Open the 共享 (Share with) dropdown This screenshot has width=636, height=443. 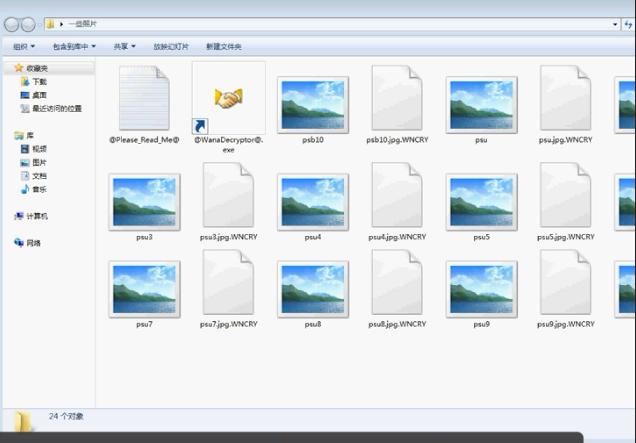tap(125, 47)
